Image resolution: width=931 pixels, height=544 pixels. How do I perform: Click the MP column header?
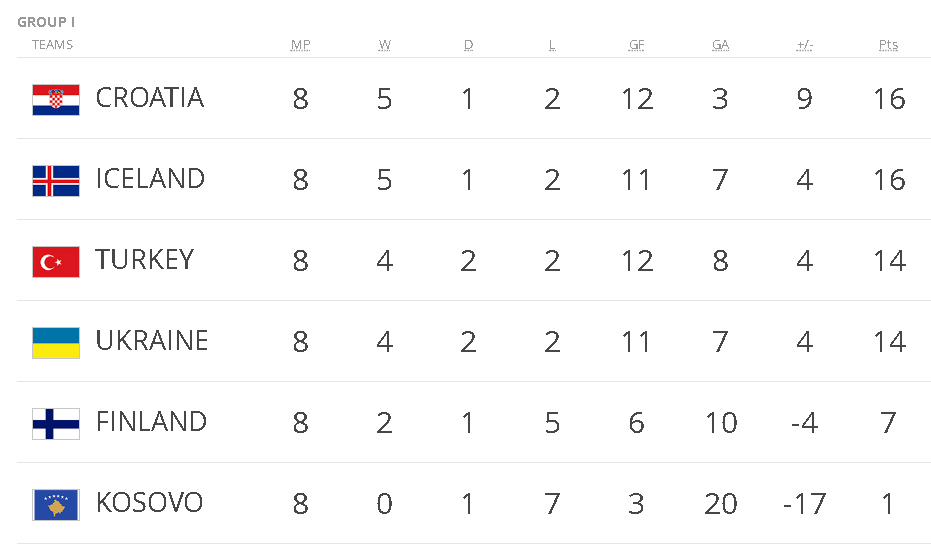pos(300,45)
